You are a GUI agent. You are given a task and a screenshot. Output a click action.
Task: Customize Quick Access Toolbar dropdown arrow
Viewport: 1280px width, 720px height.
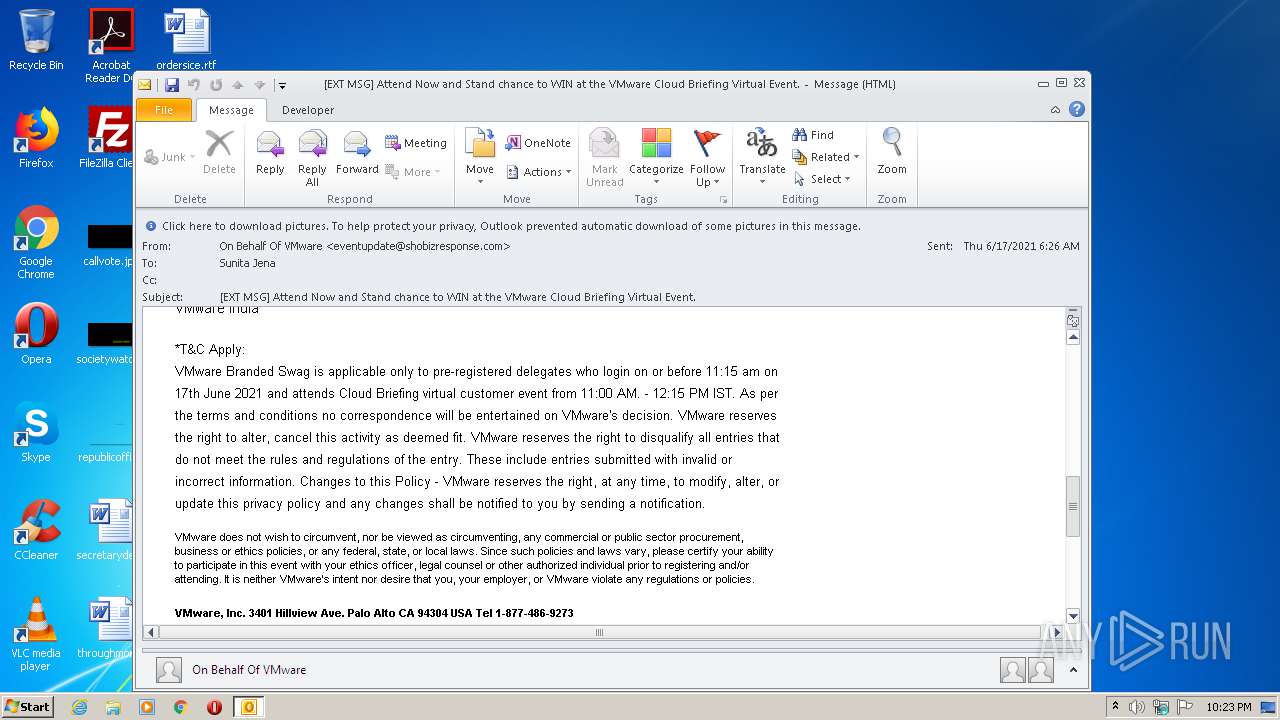click(283, 85)
